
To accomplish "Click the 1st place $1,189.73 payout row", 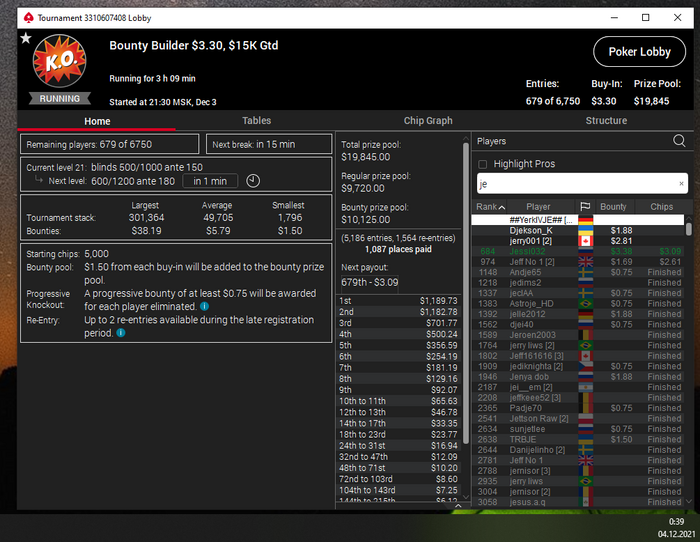I will point(398,300).
